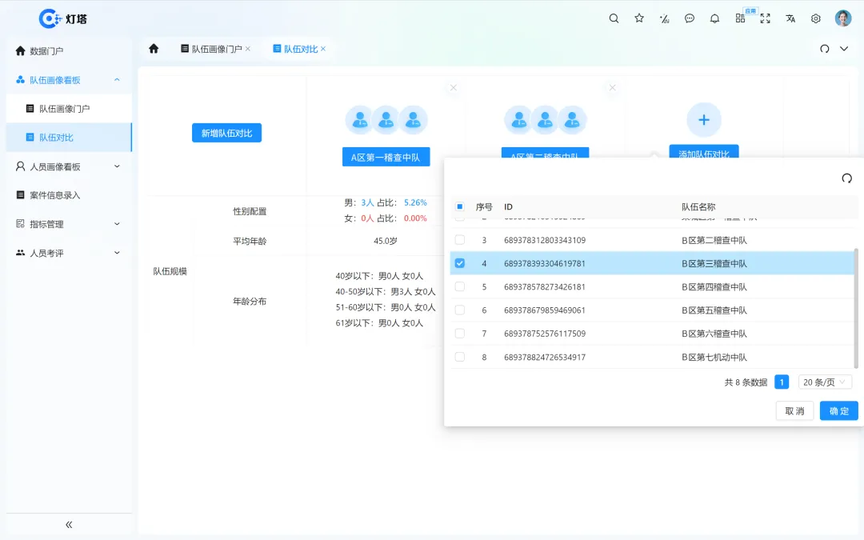Screen dimensions: 864x540
Task: Expand 指标管理 menu group
Action: [117, 224]
